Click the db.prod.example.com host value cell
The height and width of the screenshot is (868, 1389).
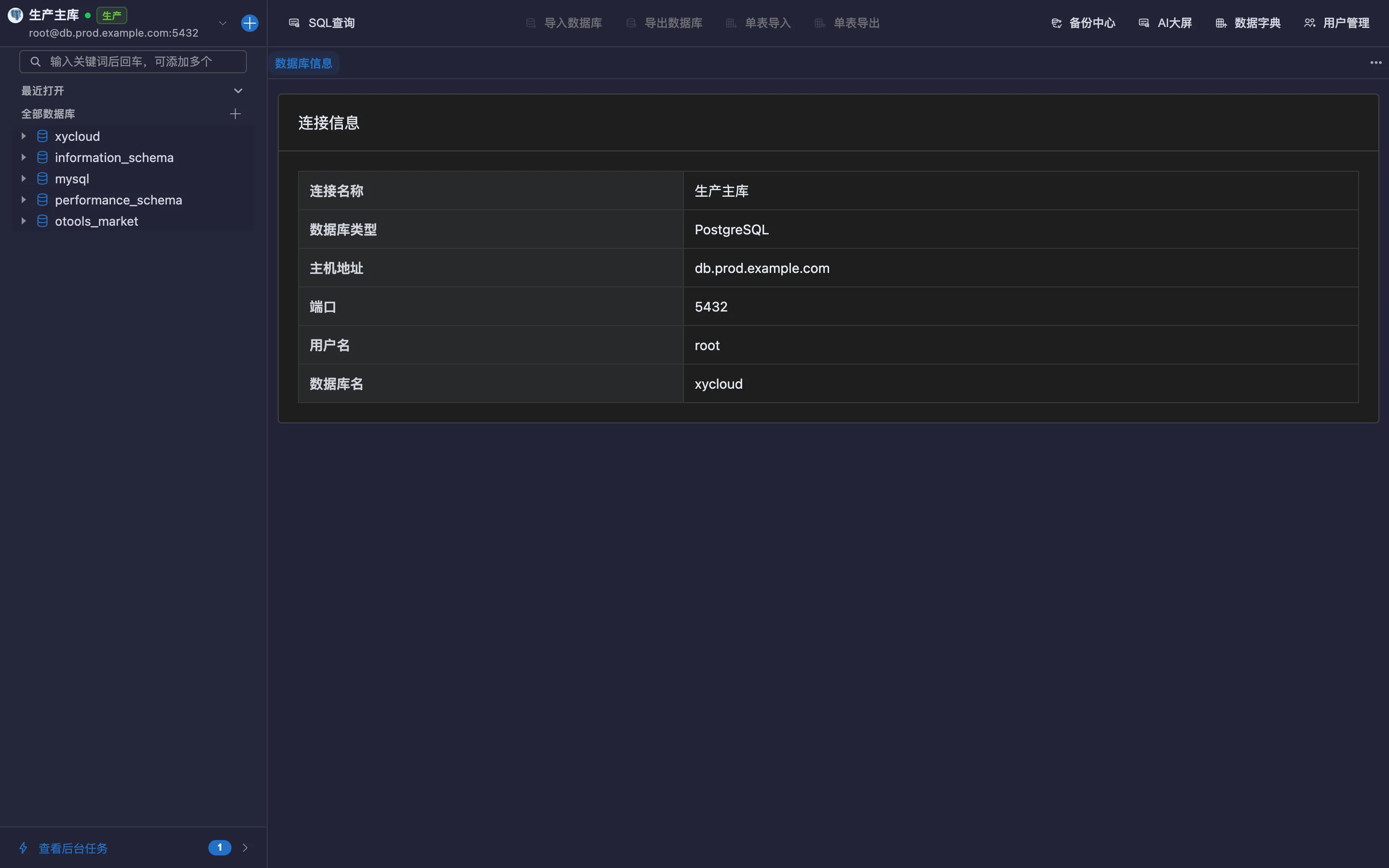[x=1021, y=268]
